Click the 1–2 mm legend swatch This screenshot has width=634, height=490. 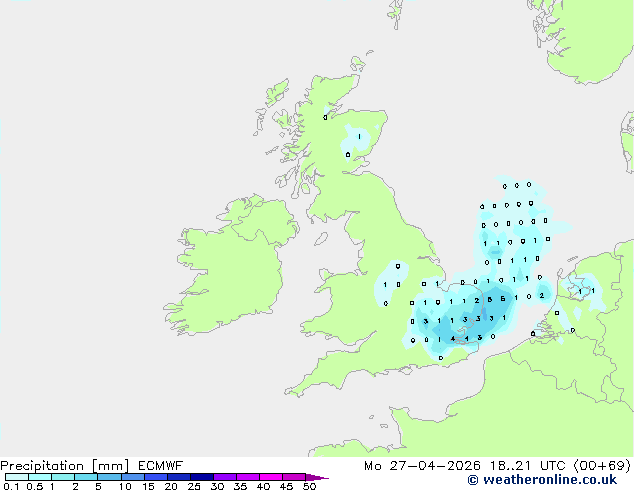63,477
